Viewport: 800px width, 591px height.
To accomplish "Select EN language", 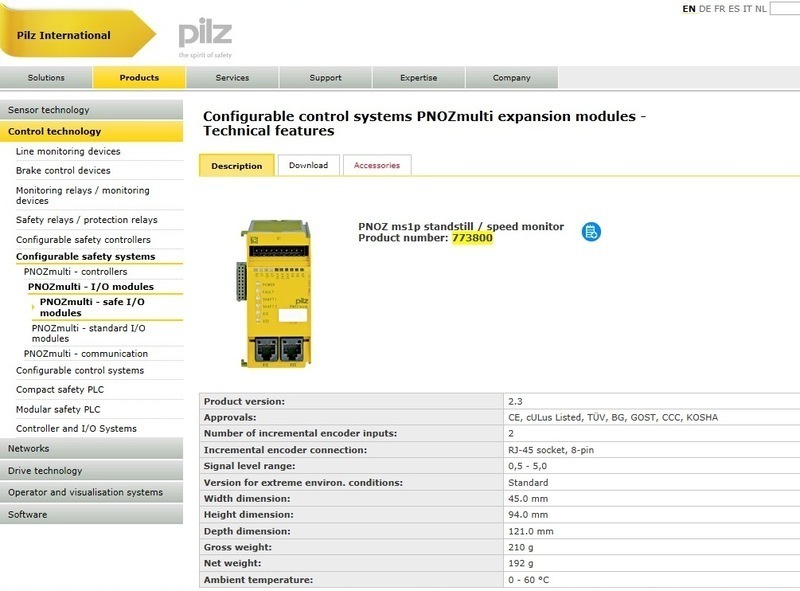I will click(x=689, y=9).
